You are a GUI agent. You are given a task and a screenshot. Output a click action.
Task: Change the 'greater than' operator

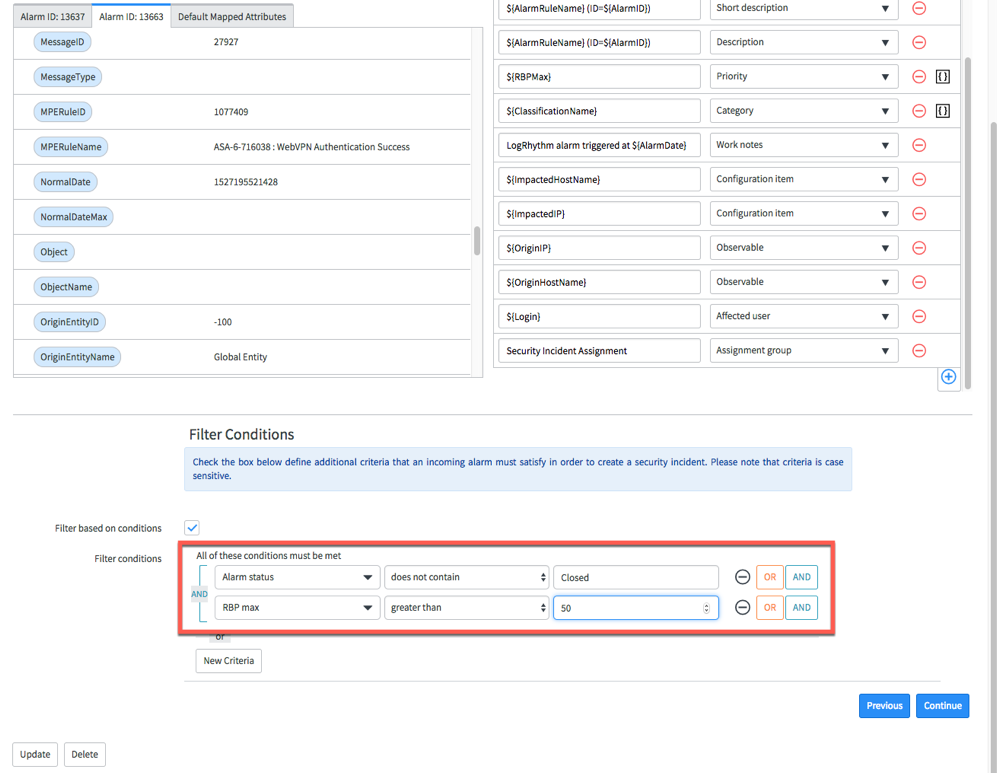(467, 608)
